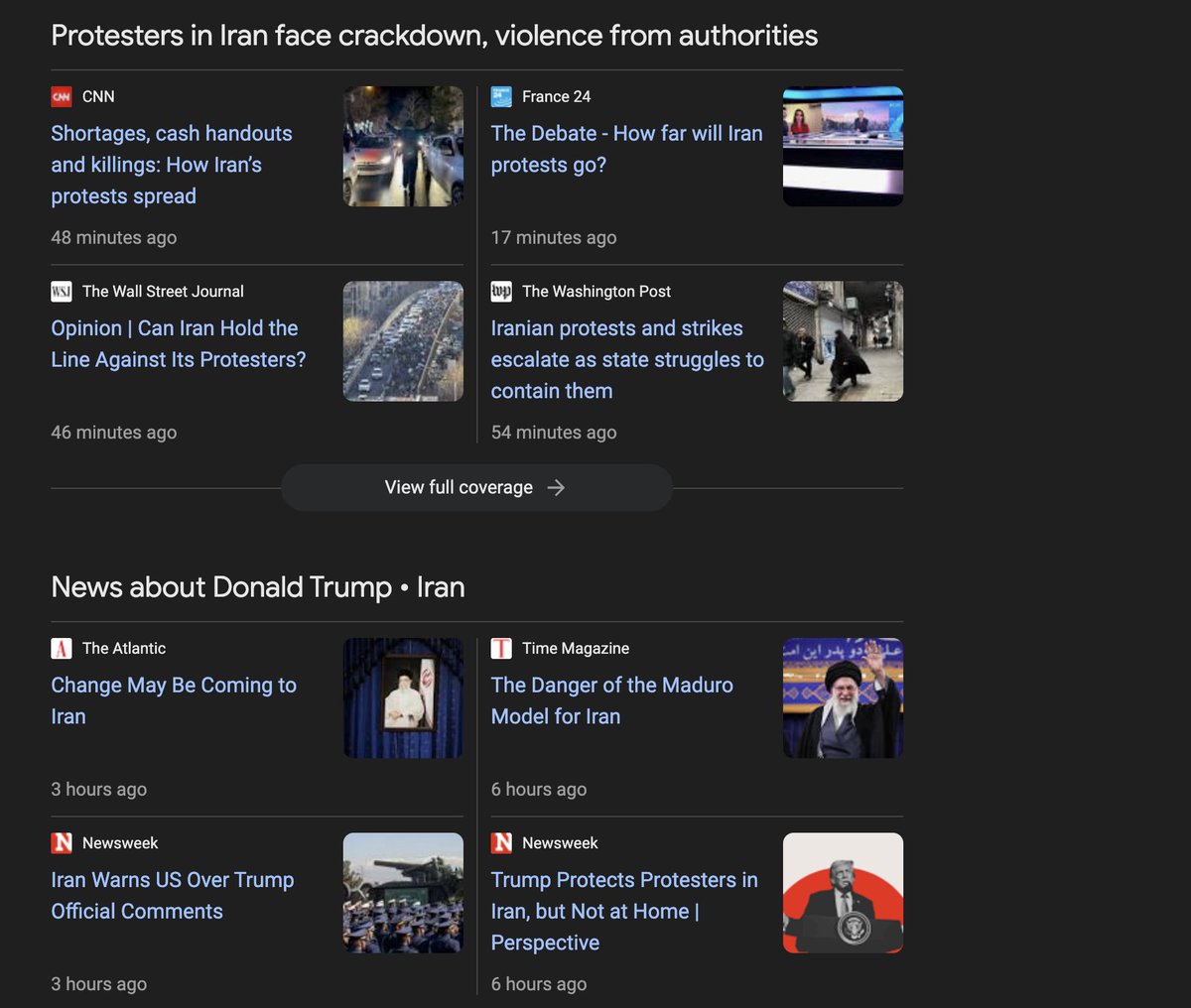
Task: Open the CNN story thumbnail of street cars
Action: click(x=403, y=146)
